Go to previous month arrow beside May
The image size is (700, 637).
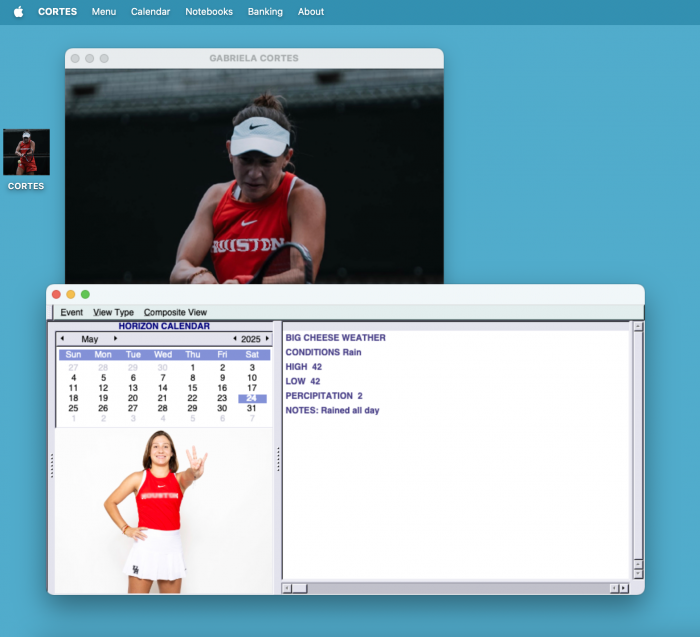pos(62,339)
